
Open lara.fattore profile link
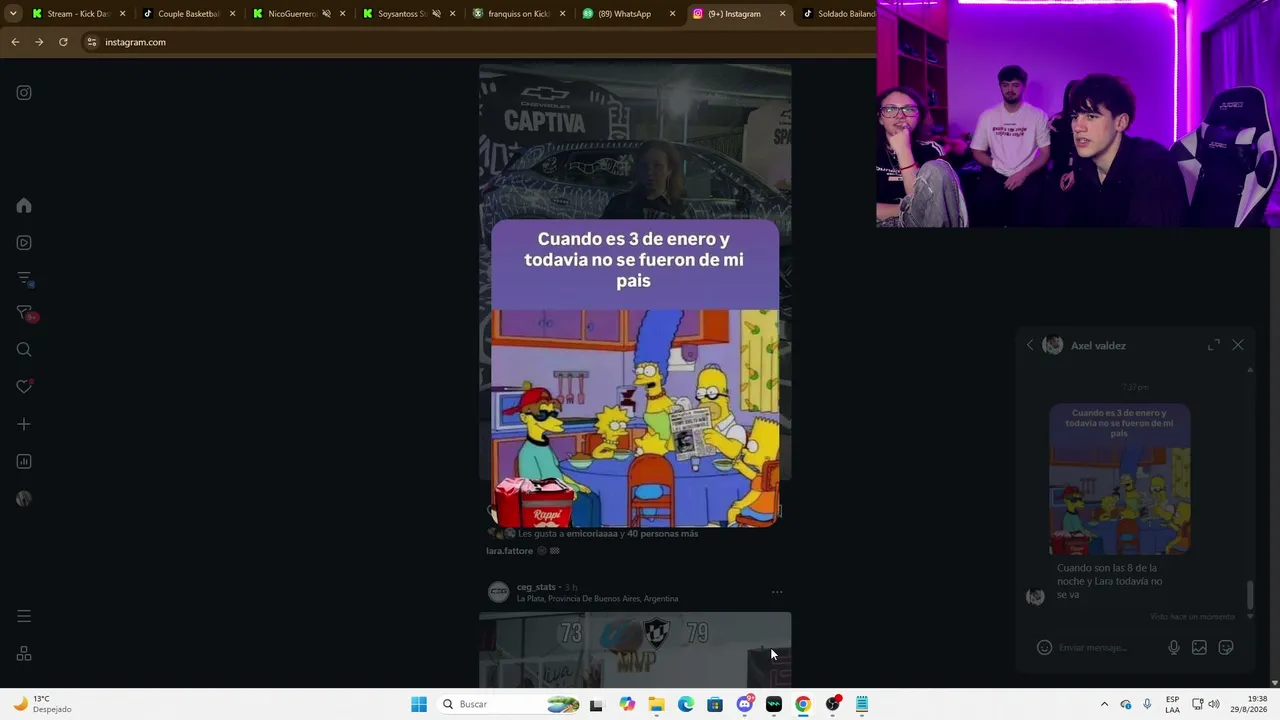click(x=509, y=551)
